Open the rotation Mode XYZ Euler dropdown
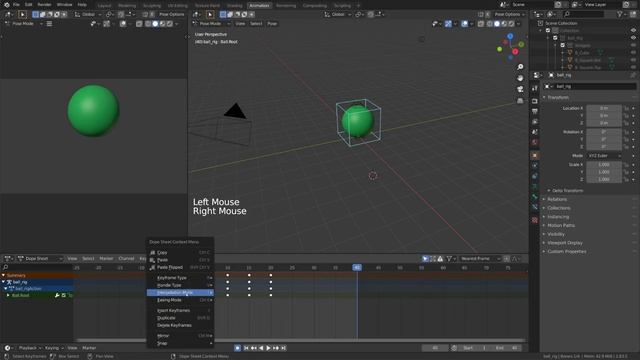Viewport: 640px width, 360px height. click(x=604, y=156)
